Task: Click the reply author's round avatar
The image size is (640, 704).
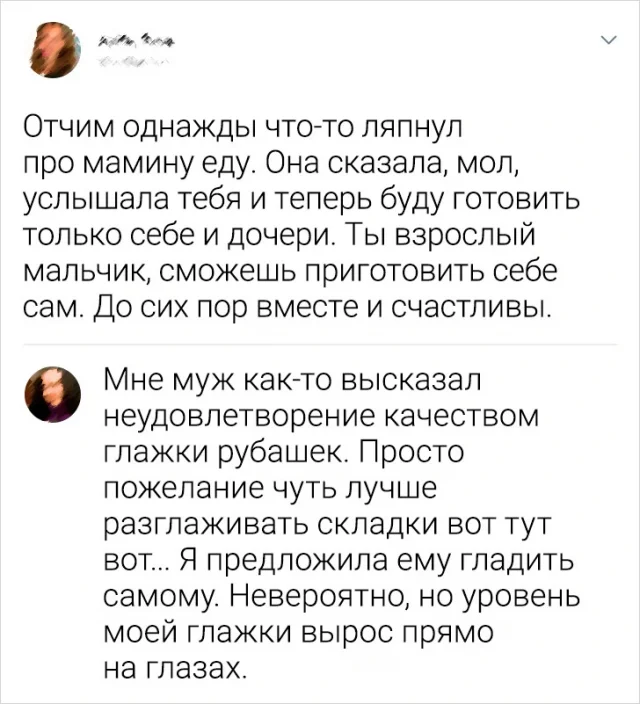Action: [x=51, y=393]
